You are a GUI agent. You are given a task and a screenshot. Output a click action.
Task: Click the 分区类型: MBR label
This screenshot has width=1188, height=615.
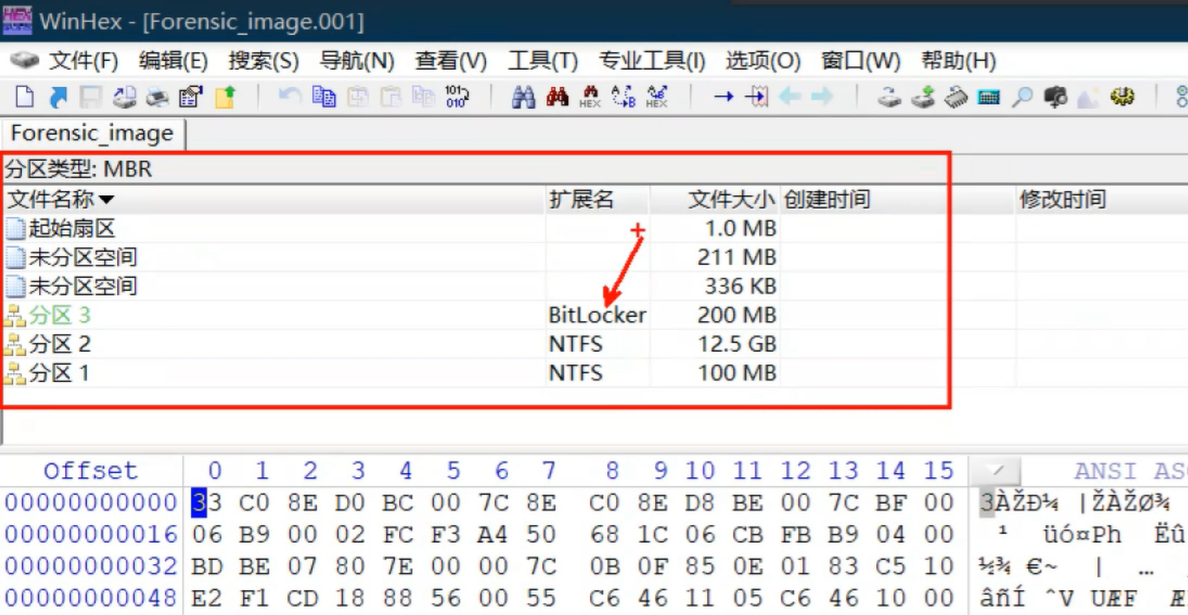79,168
